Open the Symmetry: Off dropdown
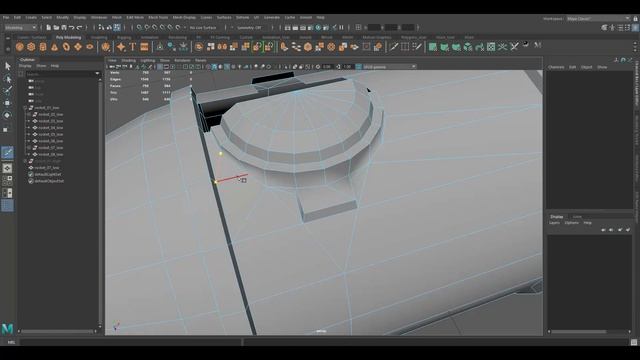The width and height of the screenshot is (640, 360). coord(249,27)
